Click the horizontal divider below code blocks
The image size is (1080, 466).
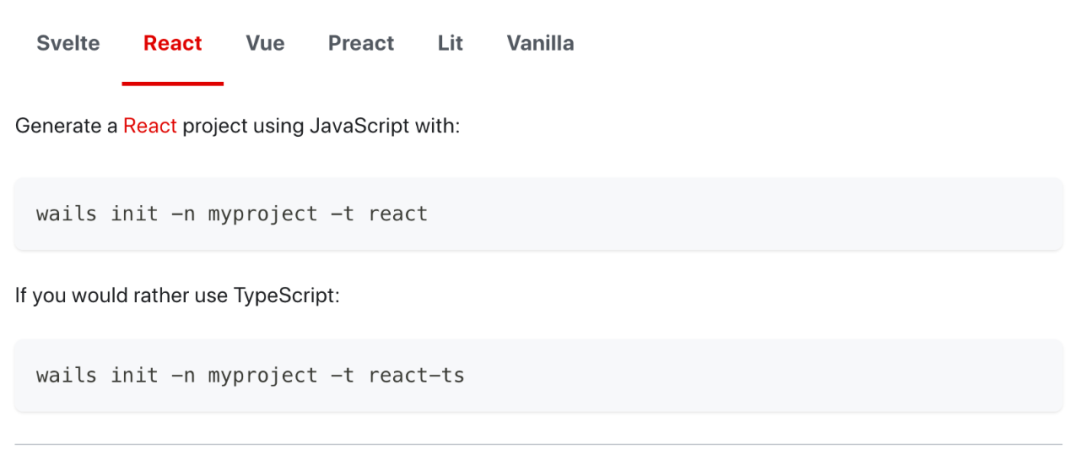tap(538, 444)
